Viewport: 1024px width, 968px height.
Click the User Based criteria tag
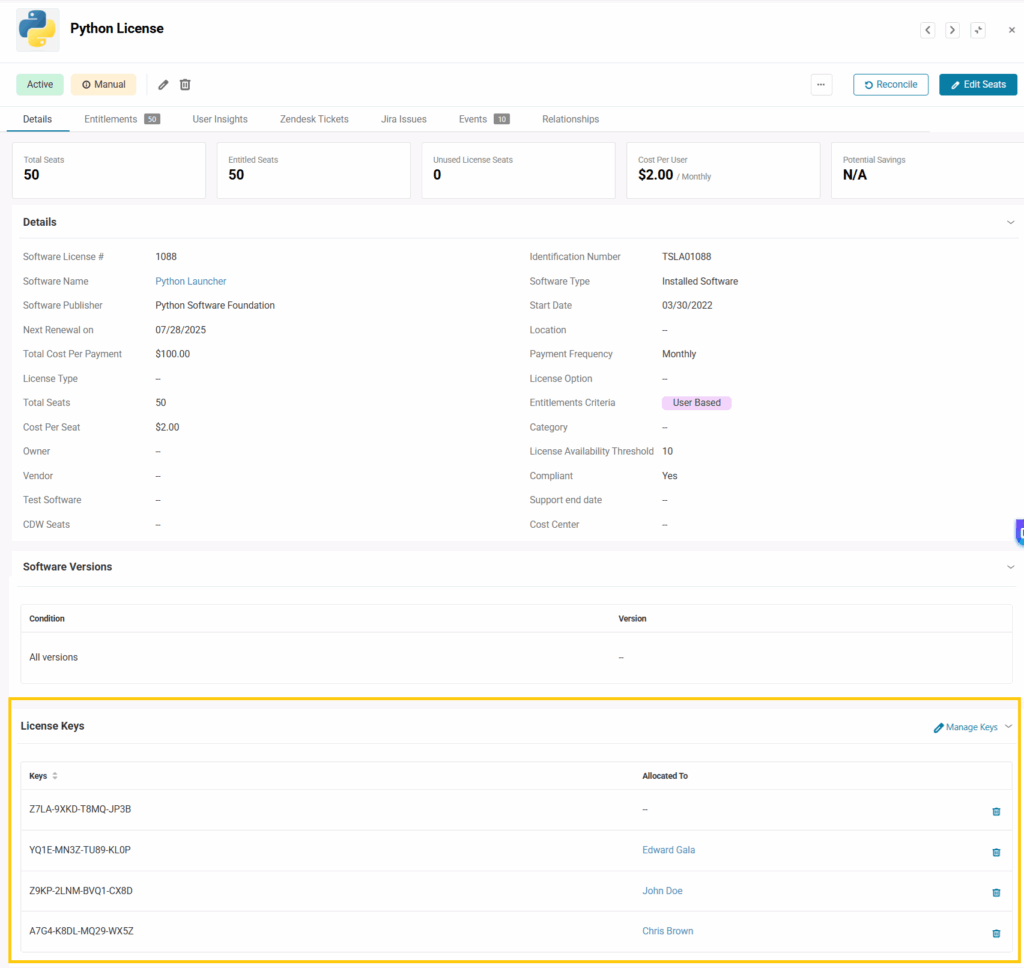[696, 403]
